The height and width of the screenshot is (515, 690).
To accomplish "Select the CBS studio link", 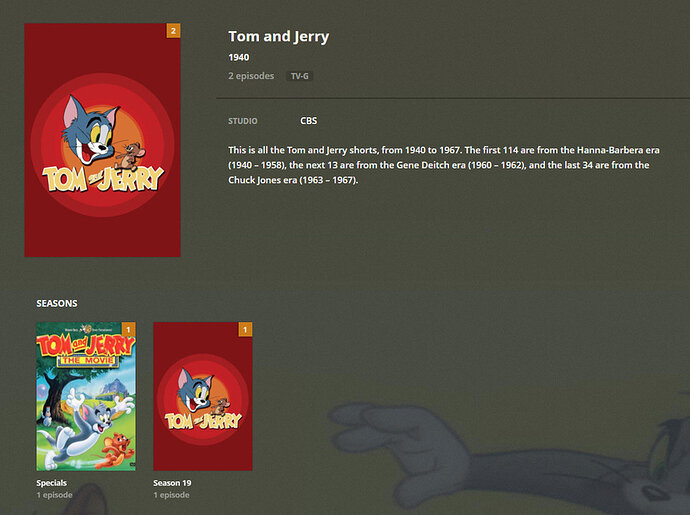I will pyautogui.click(x=308, y=121).
